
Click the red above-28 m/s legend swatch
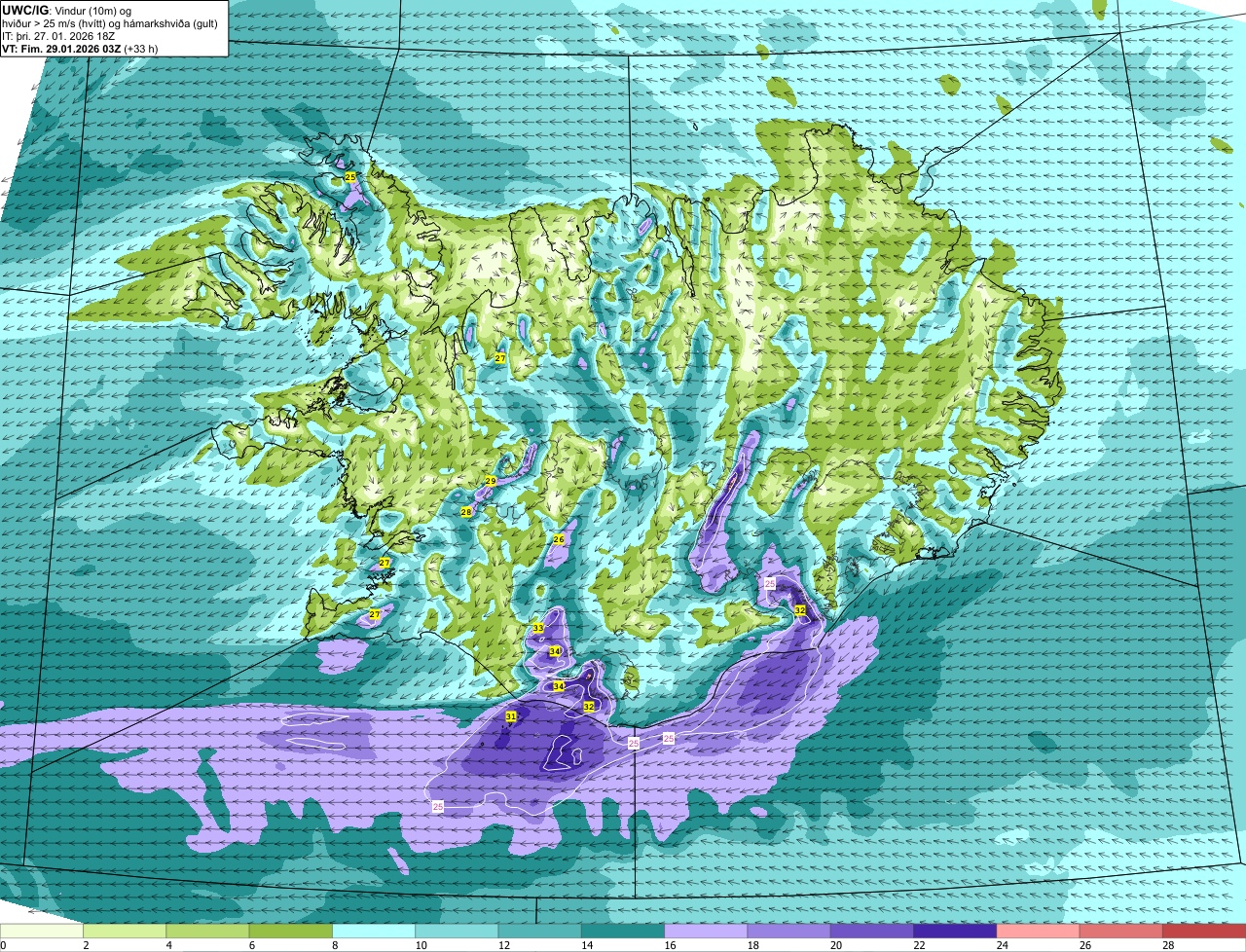(x=1204, y=931)
